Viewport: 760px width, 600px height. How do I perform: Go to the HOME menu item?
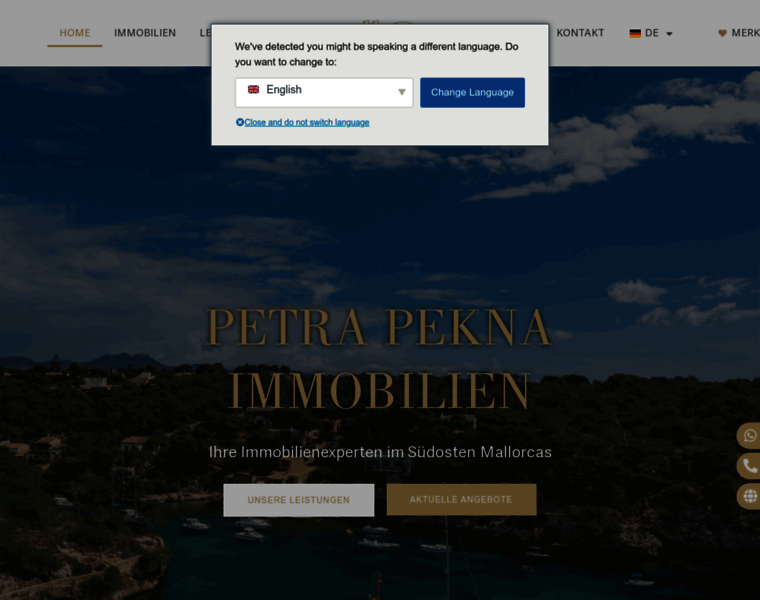75,33
